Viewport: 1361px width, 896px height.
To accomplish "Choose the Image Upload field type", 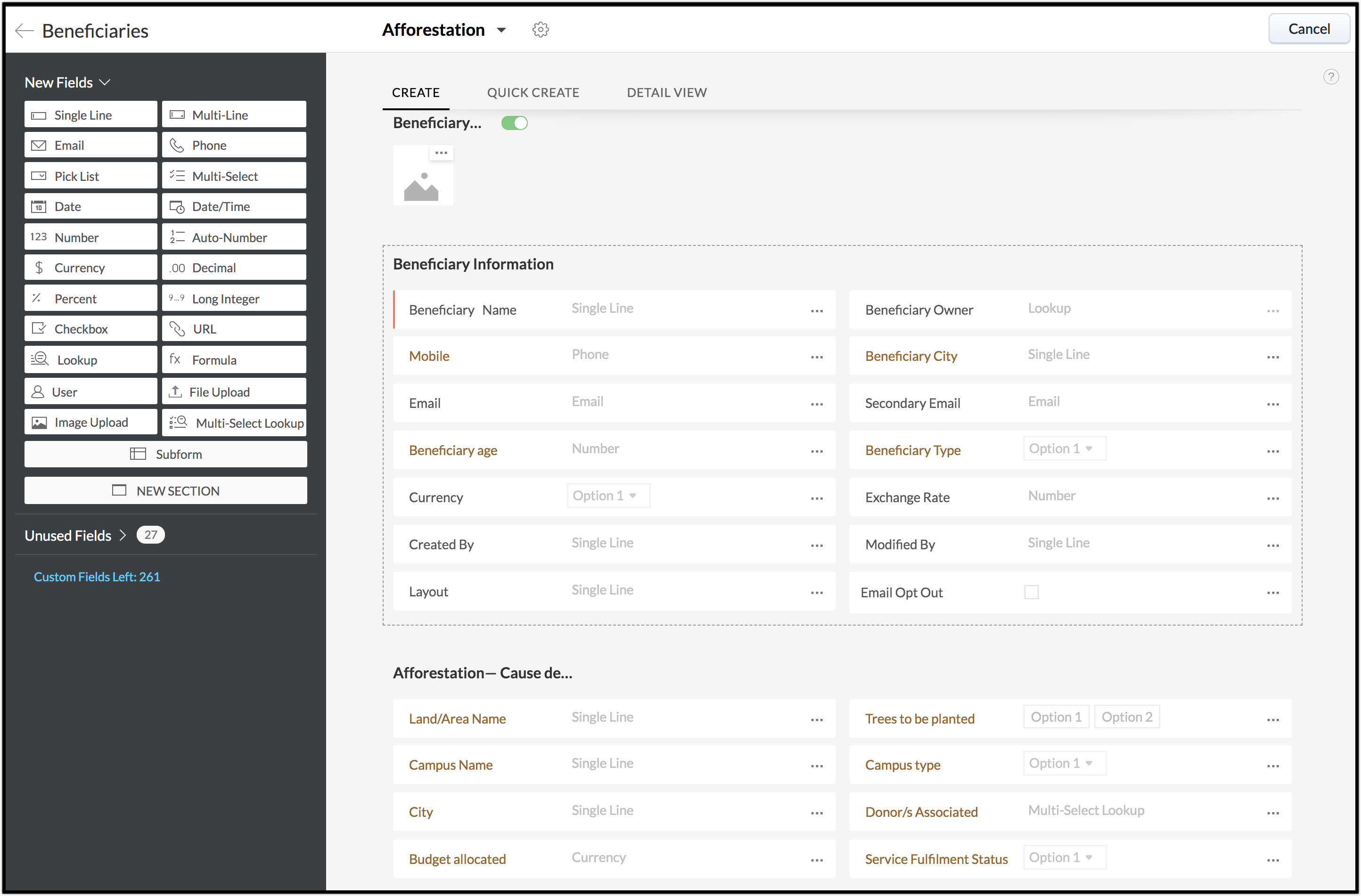I will click(x=90, y=423).
